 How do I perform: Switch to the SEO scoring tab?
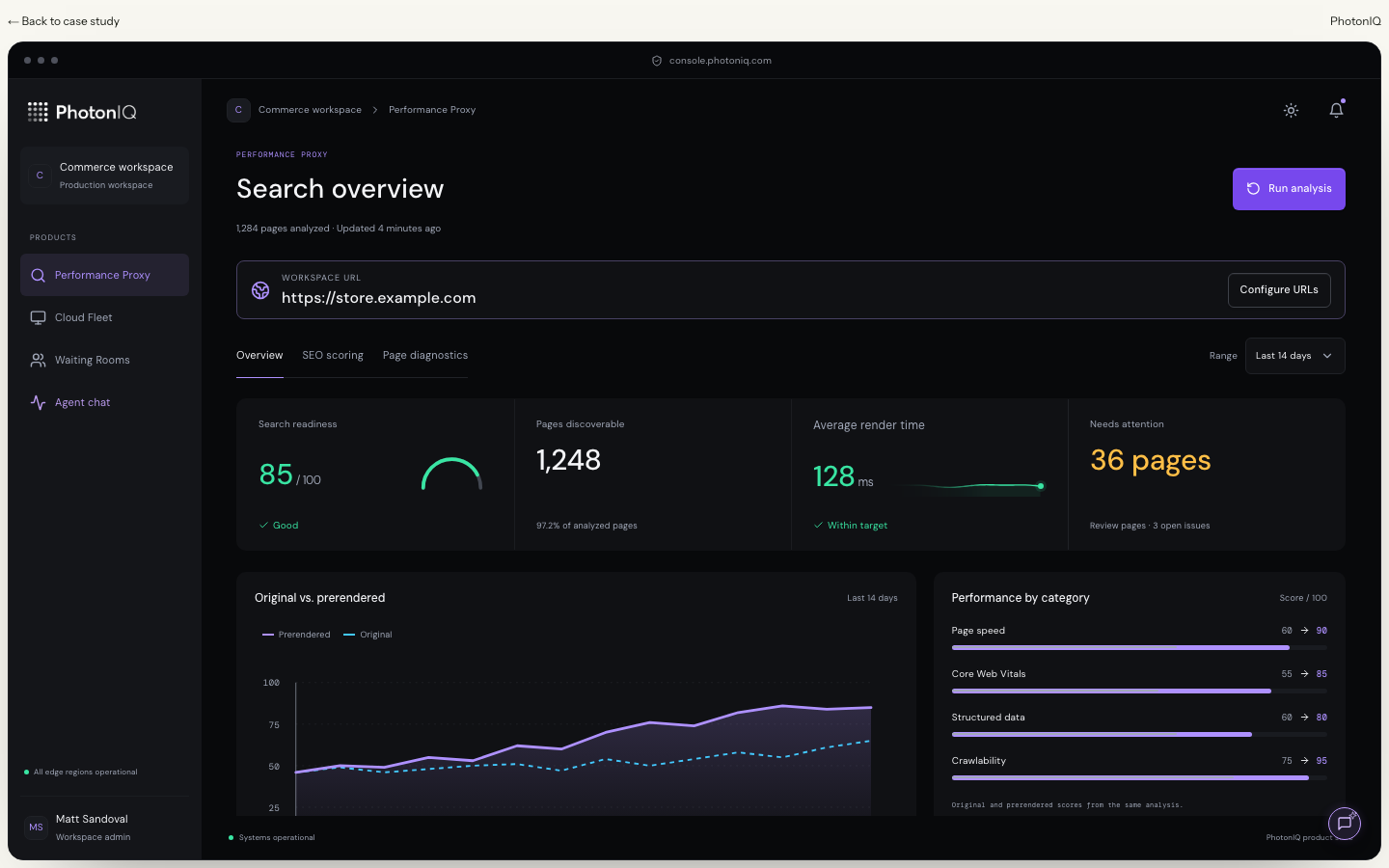click(333, 356)
